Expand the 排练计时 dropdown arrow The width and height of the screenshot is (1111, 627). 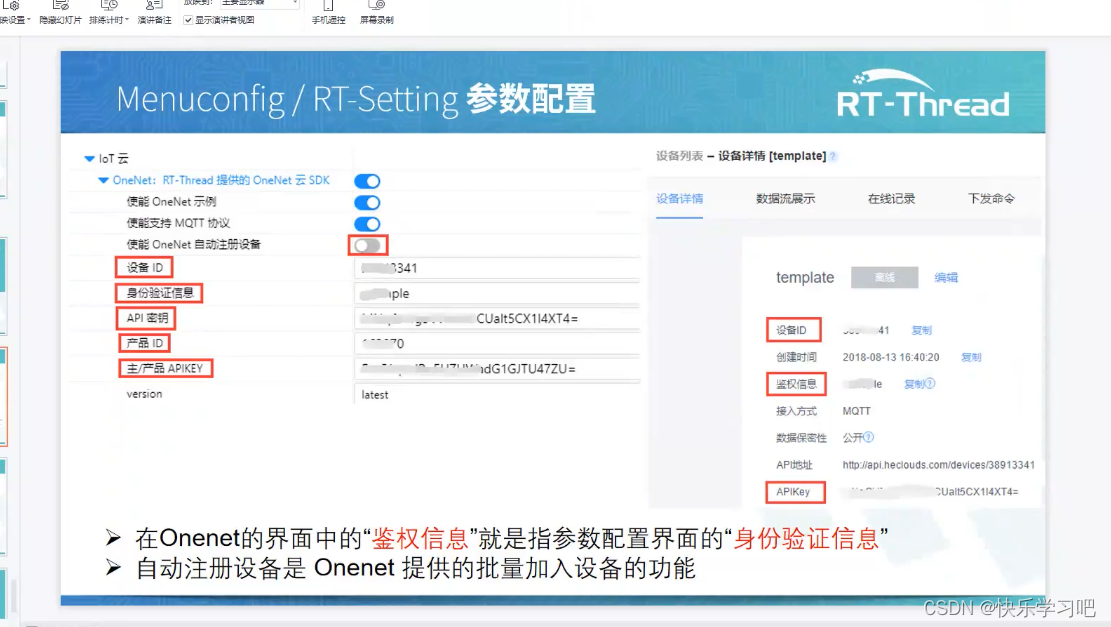point(127,20)
